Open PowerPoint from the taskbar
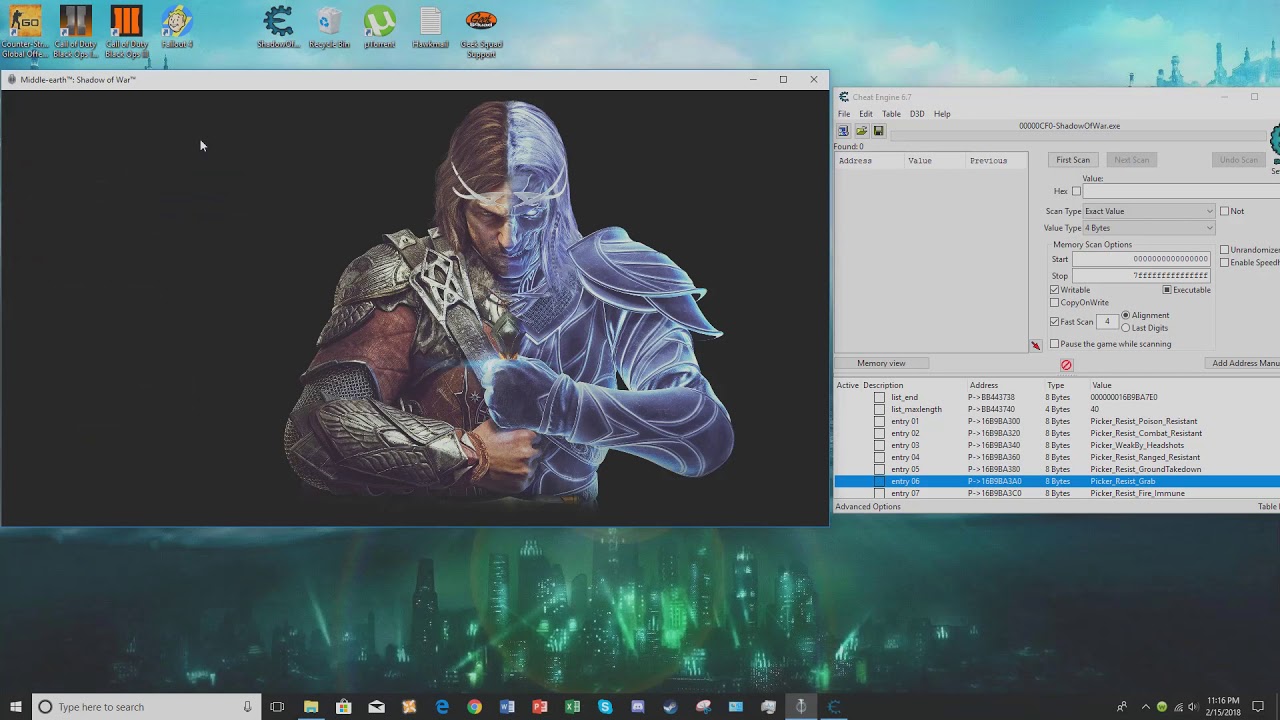 pos(540,707)
